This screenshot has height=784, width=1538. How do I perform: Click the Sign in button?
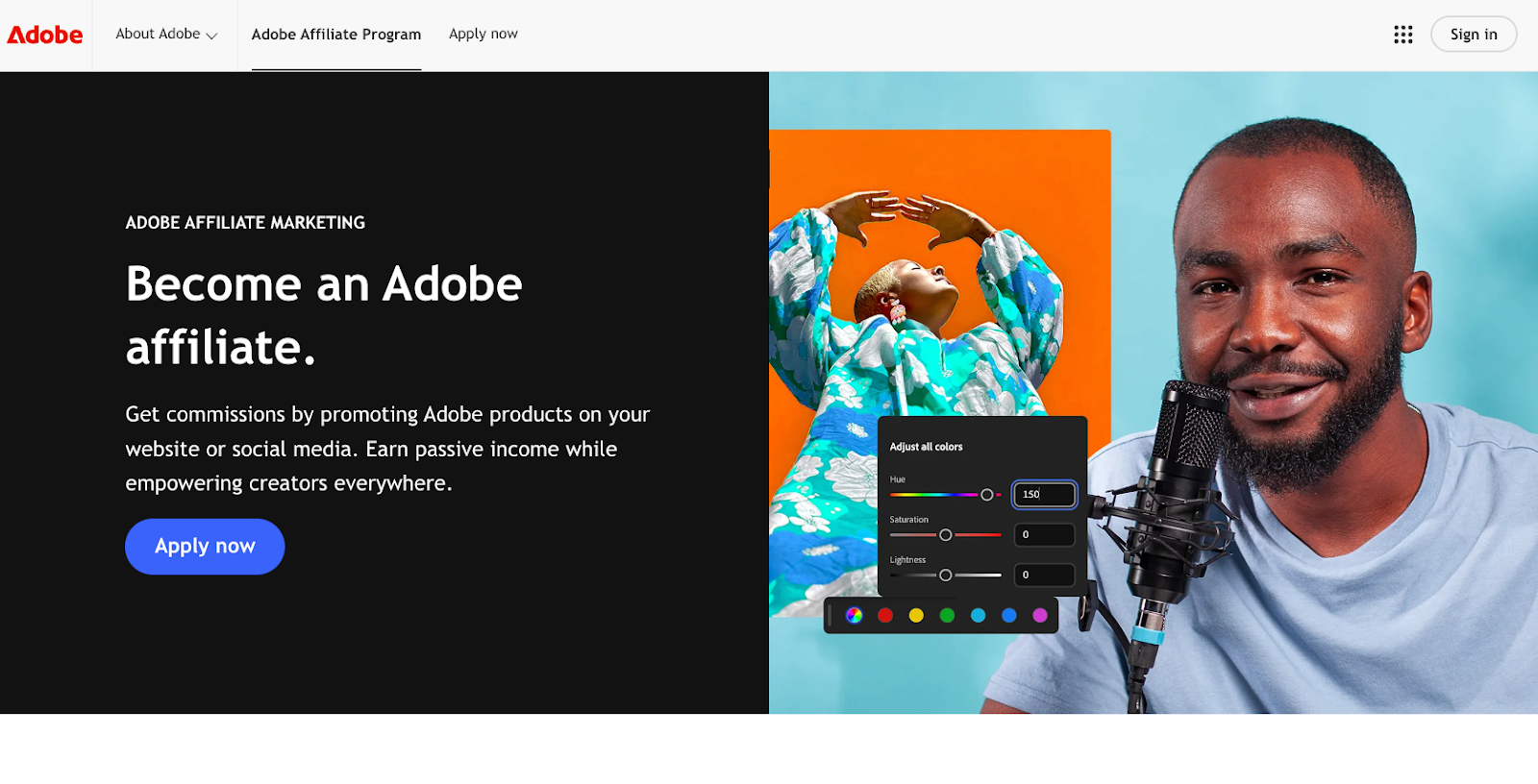tap(1474, 35)
